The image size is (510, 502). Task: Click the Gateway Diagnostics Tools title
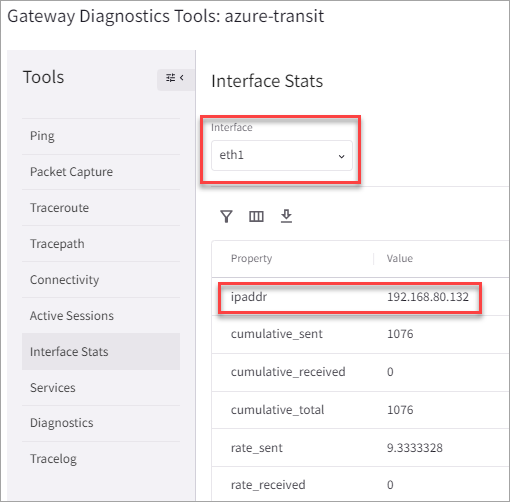tap(166, 17)
